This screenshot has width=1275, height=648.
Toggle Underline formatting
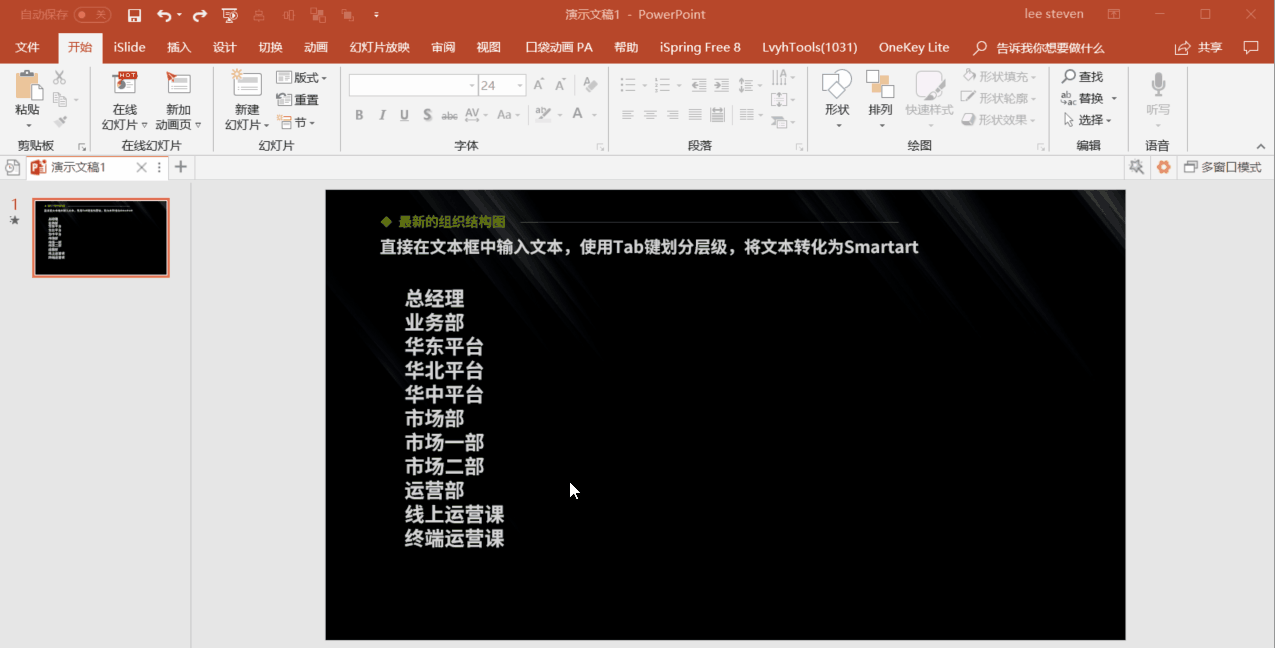(404, 115)
